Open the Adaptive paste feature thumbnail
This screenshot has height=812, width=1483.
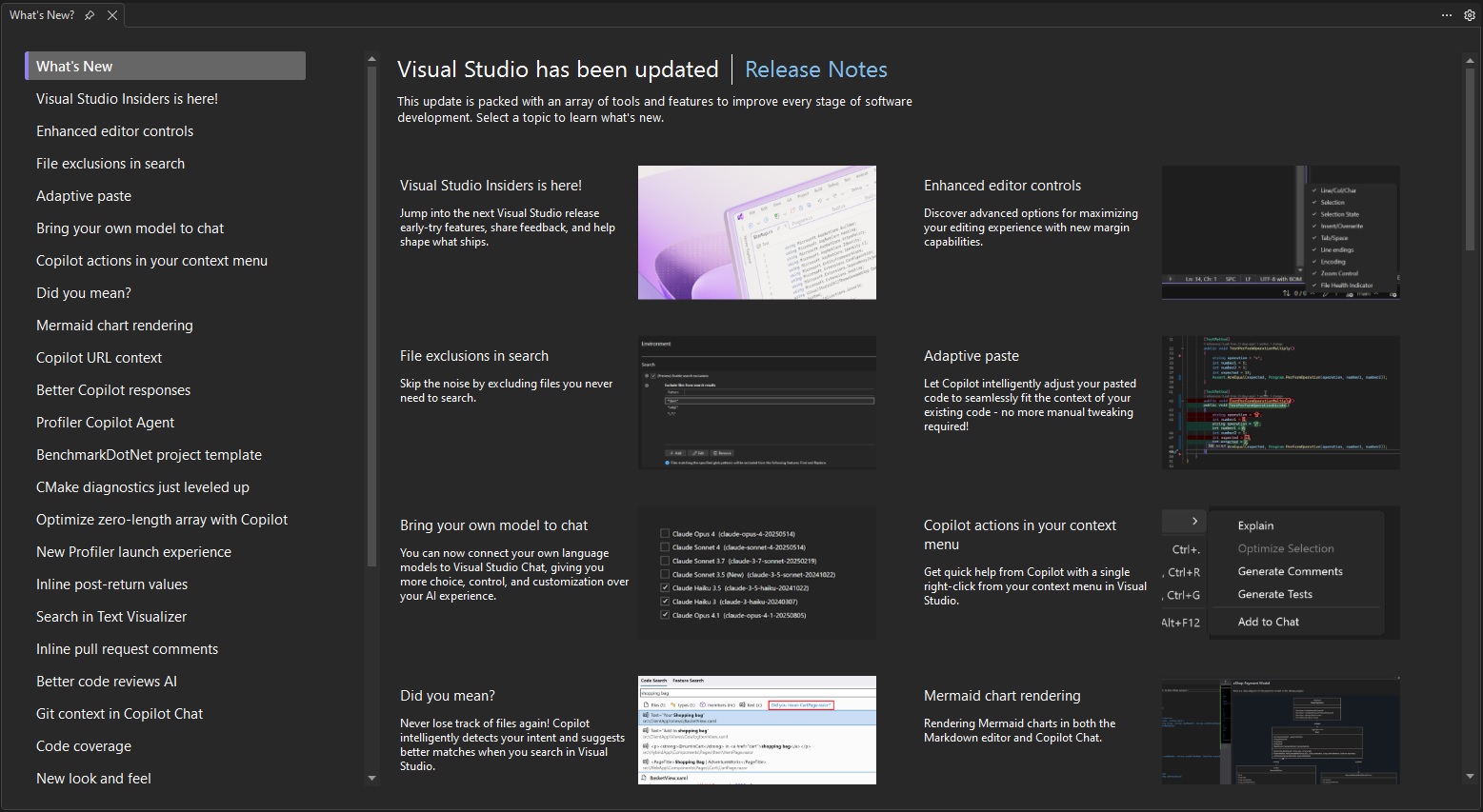pyautogui.click(x=1280, y=402)
